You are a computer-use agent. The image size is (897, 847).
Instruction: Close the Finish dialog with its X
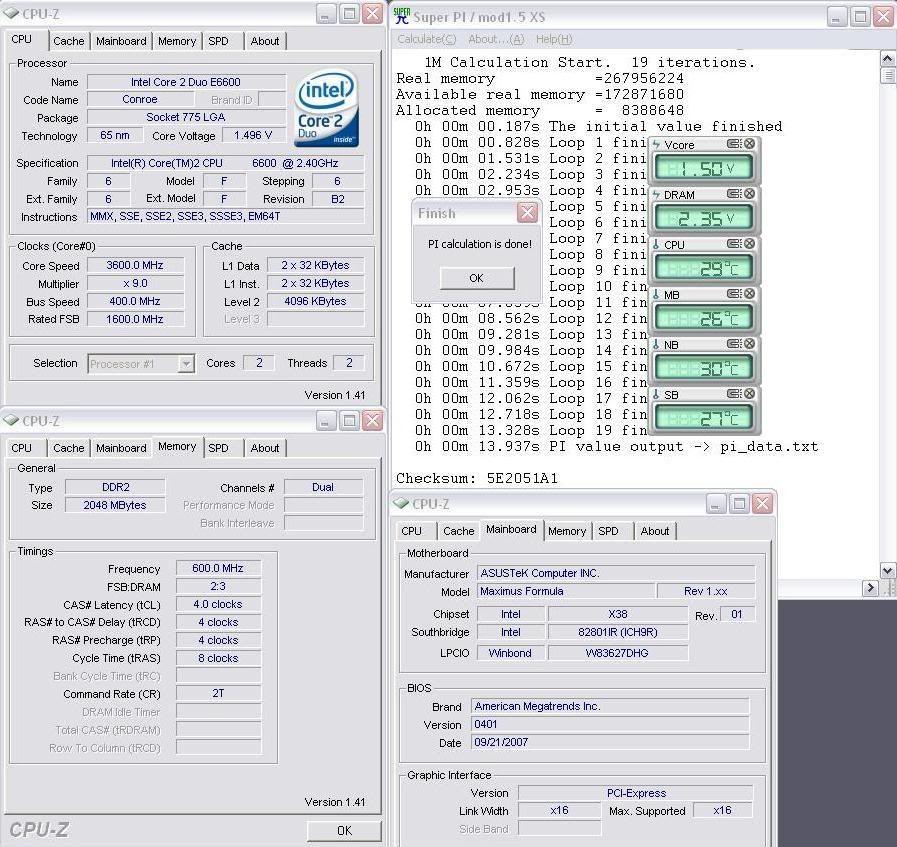527,213
